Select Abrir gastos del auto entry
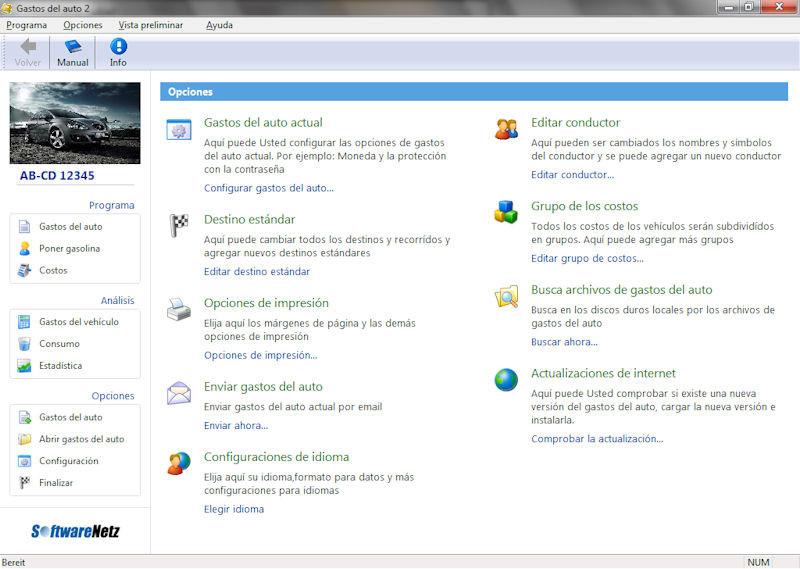This screenshot has height=569, width=800. click(82, 439)
